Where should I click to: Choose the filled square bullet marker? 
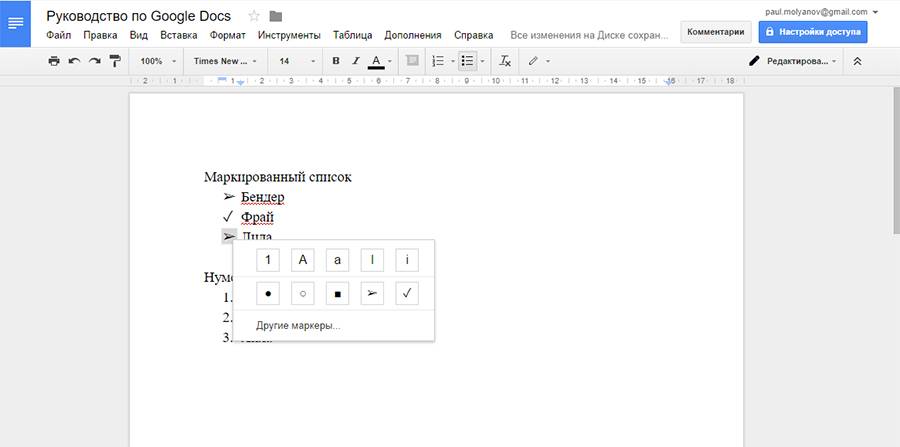pos(338,294)
